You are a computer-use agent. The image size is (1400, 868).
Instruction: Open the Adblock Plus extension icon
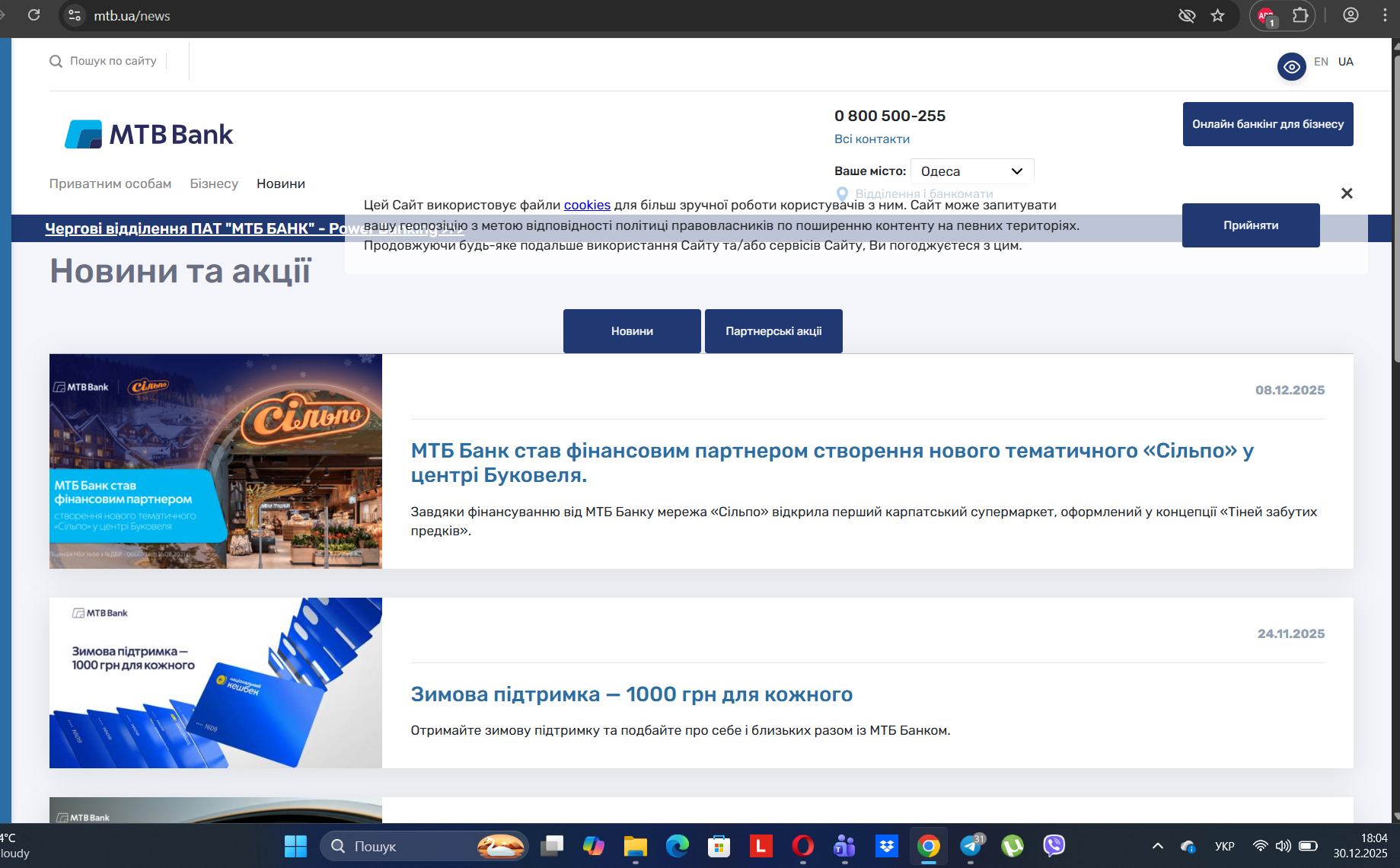click(x=1266, y=16)
